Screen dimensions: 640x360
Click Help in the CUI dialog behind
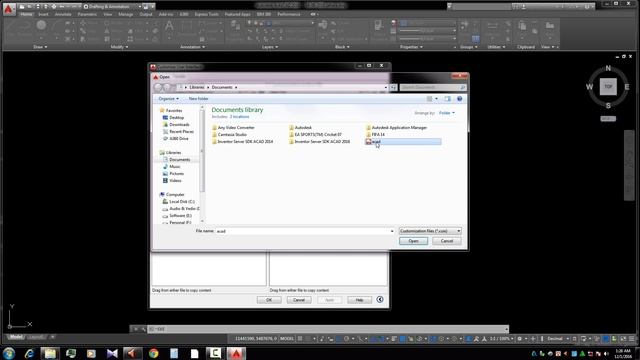[359, 300]
